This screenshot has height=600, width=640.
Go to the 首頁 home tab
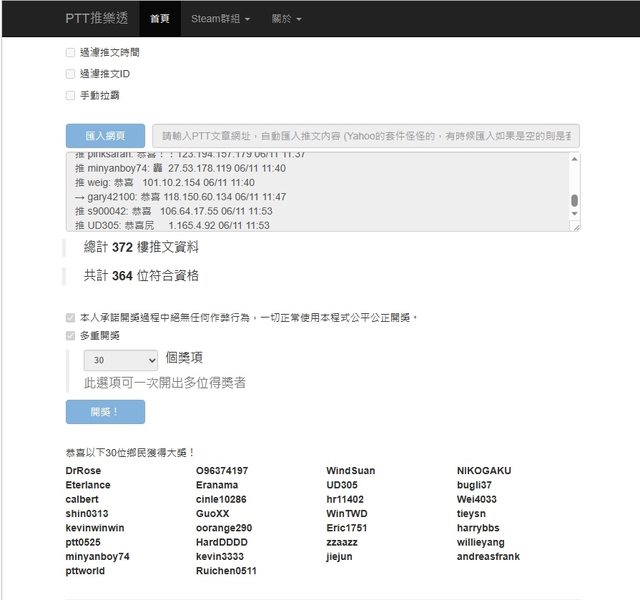(159, 18)
